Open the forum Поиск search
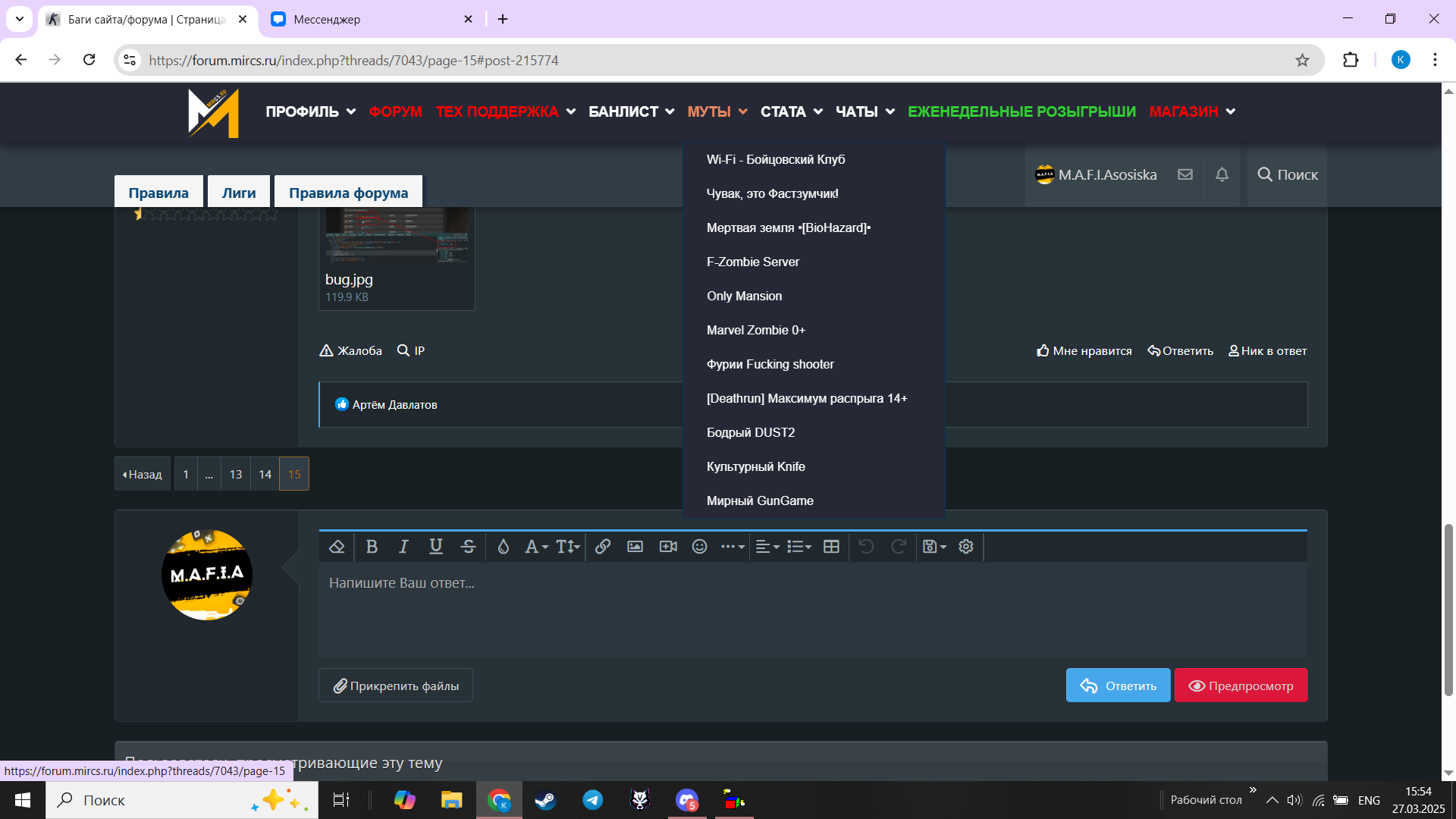1456x819 pixels. click(x=1288, y=174)
